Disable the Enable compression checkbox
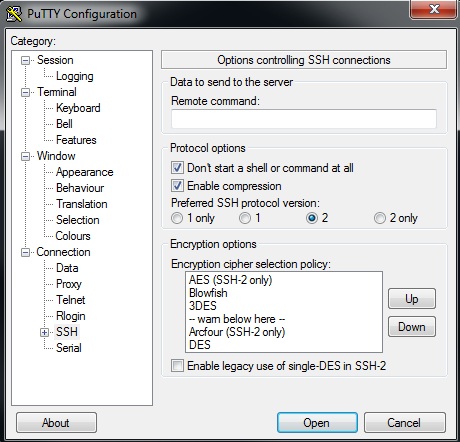The width and height of the screenshot is (460, 442). pyautogui.click(x=177, y=186)
